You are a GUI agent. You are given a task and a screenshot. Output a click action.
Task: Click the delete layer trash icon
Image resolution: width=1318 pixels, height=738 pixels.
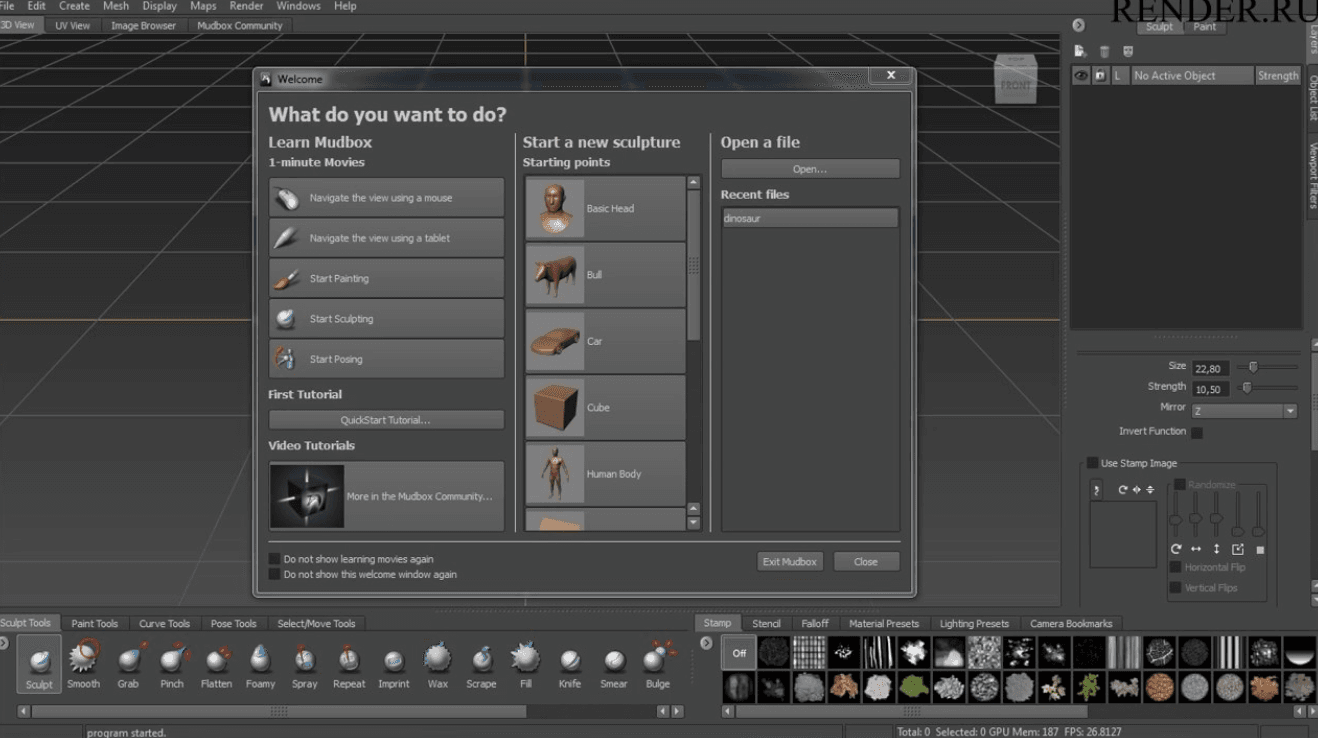pos(1104,51)
